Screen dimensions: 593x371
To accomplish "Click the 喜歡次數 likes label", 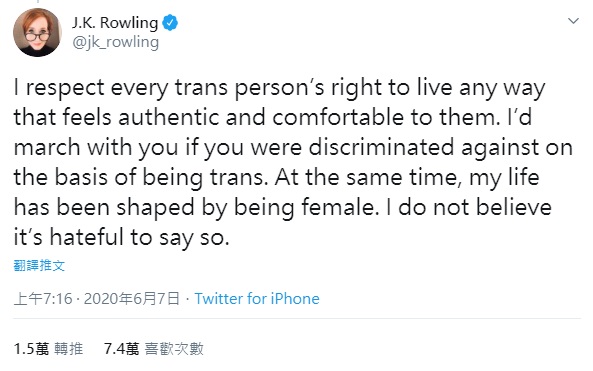I will pos(174,349).
